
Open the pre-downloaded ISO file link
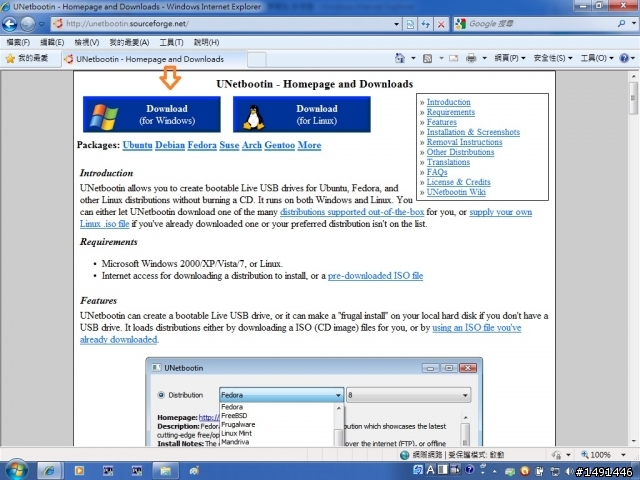click(376, 276)
